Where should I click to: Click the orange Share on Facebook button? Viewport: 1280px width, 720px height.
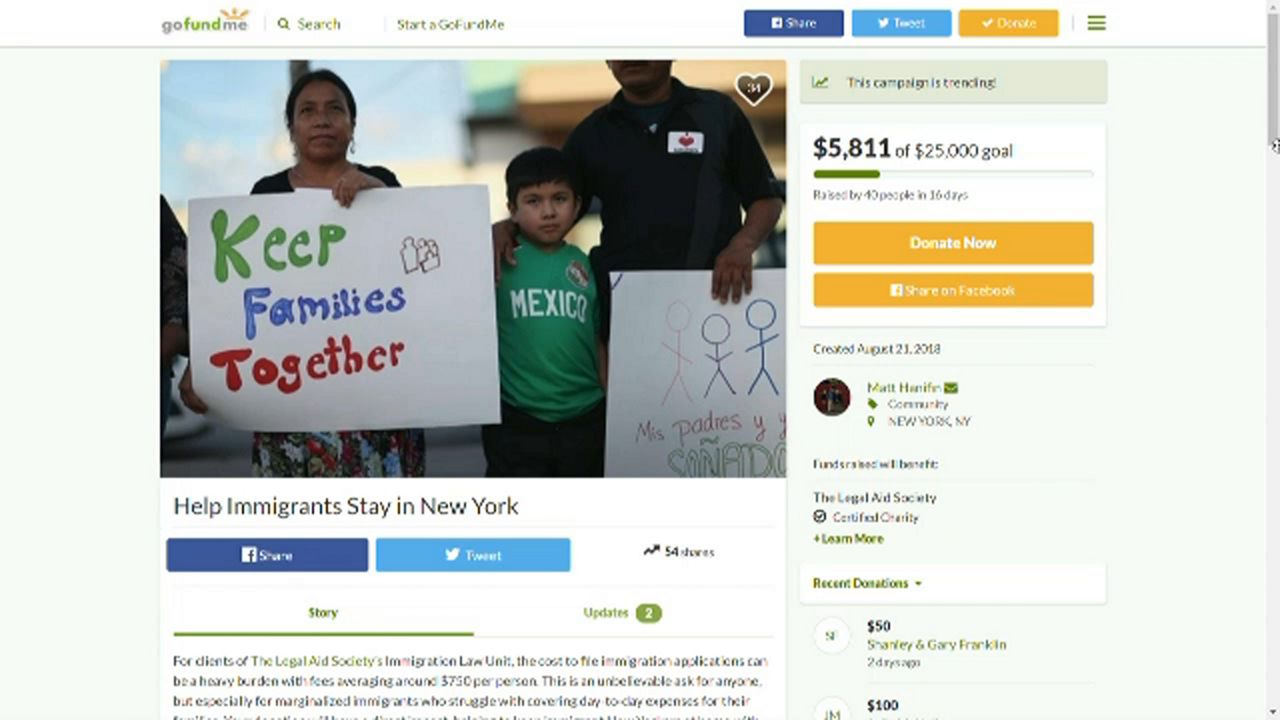tap(953, 290)
